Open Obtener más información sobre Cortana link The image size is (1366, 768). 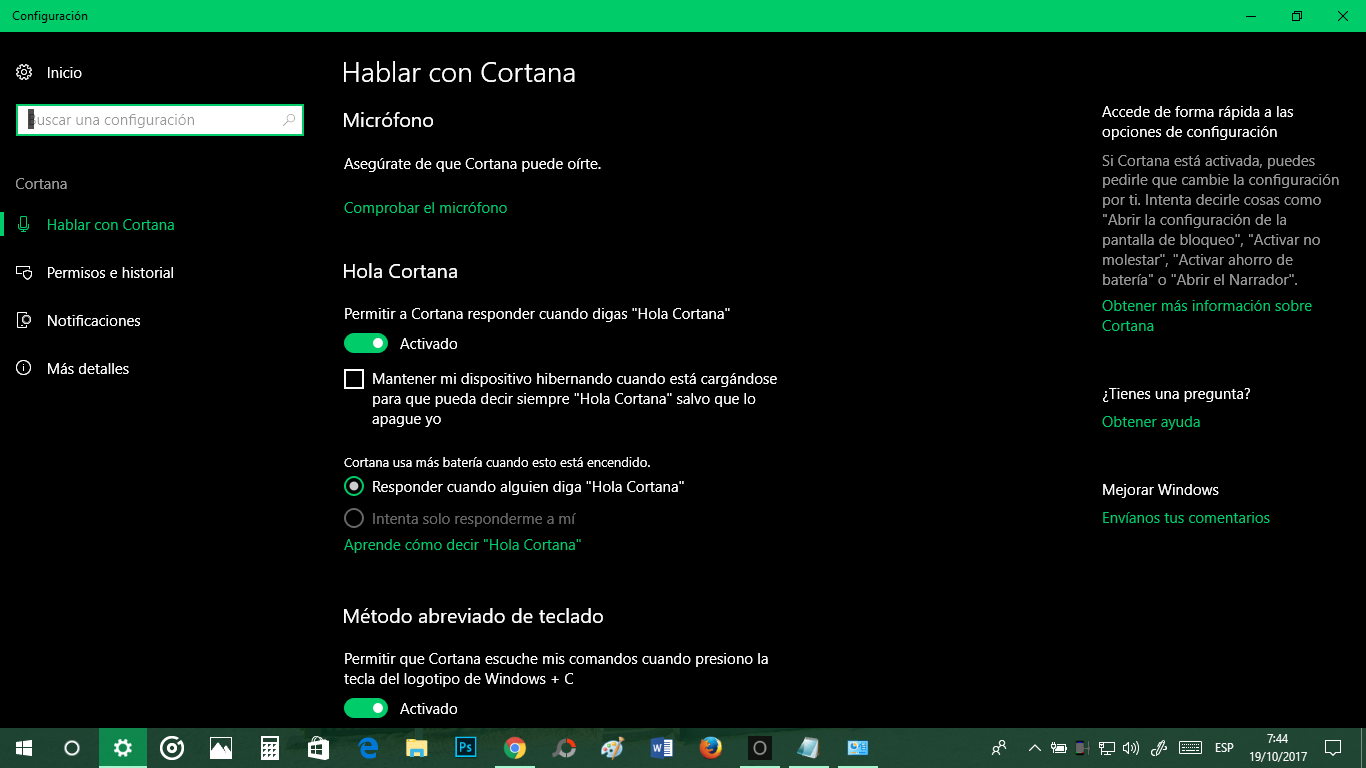1207,316
